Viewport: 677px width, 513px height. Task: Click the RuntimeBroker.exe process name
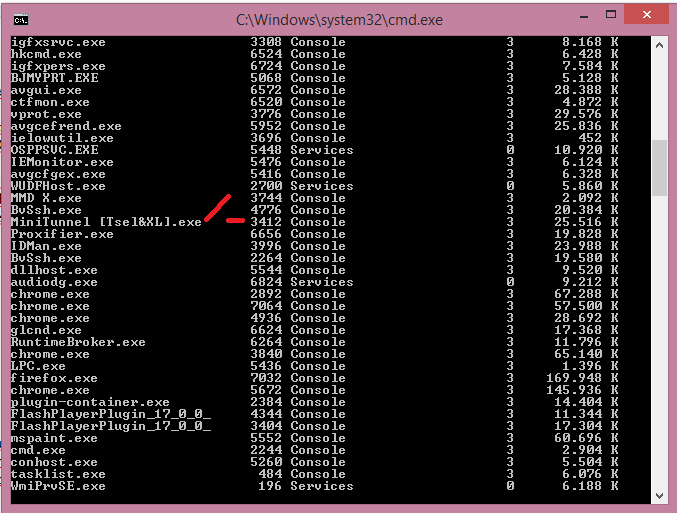(x=78, y=342)
